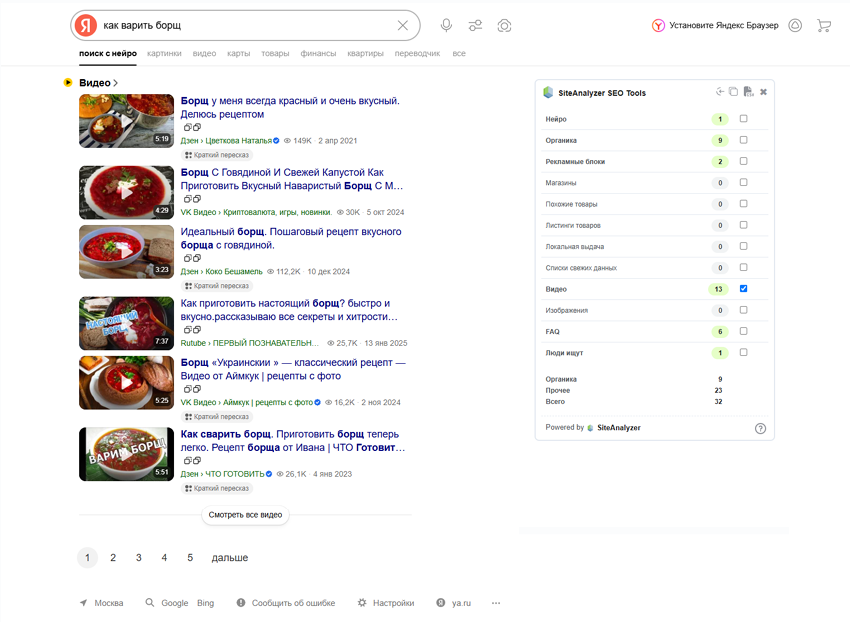Clear the search query with X icon

pos(403,25)
